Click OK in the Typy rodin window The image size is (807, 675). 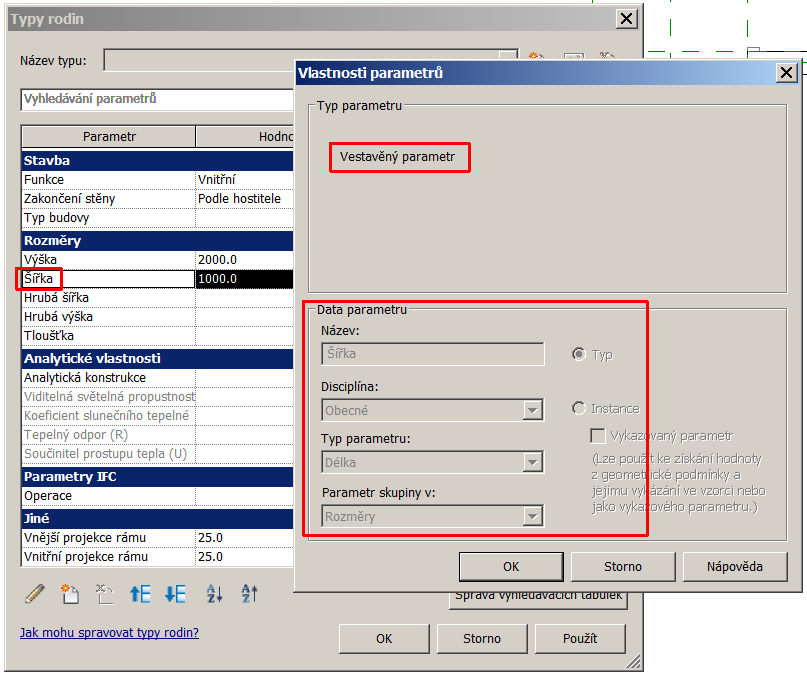[384, 638]
